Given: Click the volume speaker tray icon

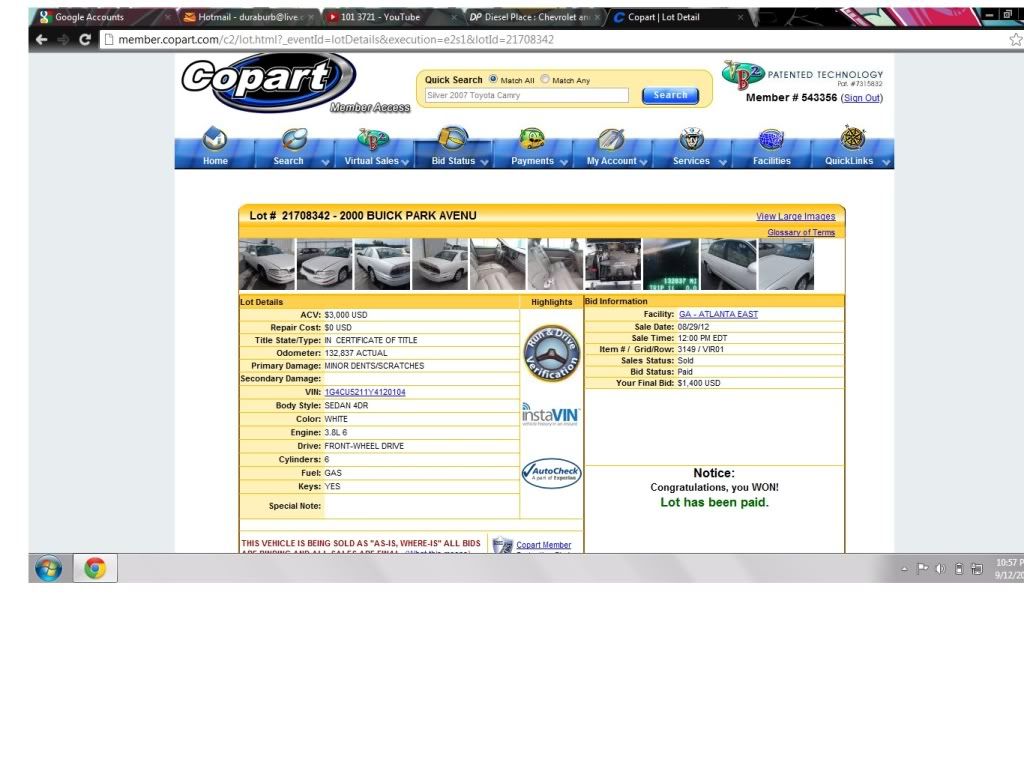Looking at the screenshot, I should 940,569.
